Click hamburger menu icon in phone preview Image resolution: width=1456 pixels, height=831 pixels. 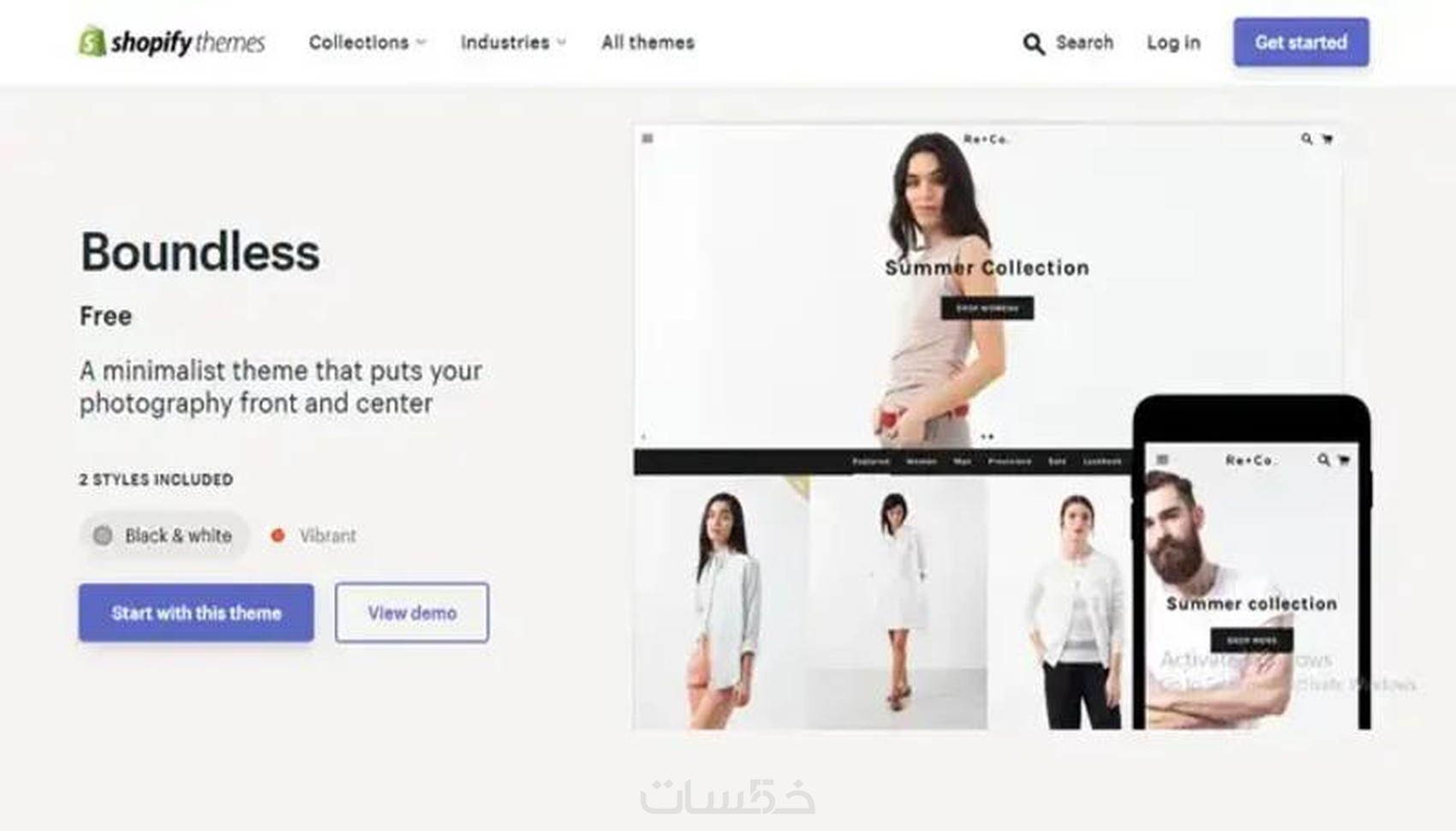click(1162, 460)
